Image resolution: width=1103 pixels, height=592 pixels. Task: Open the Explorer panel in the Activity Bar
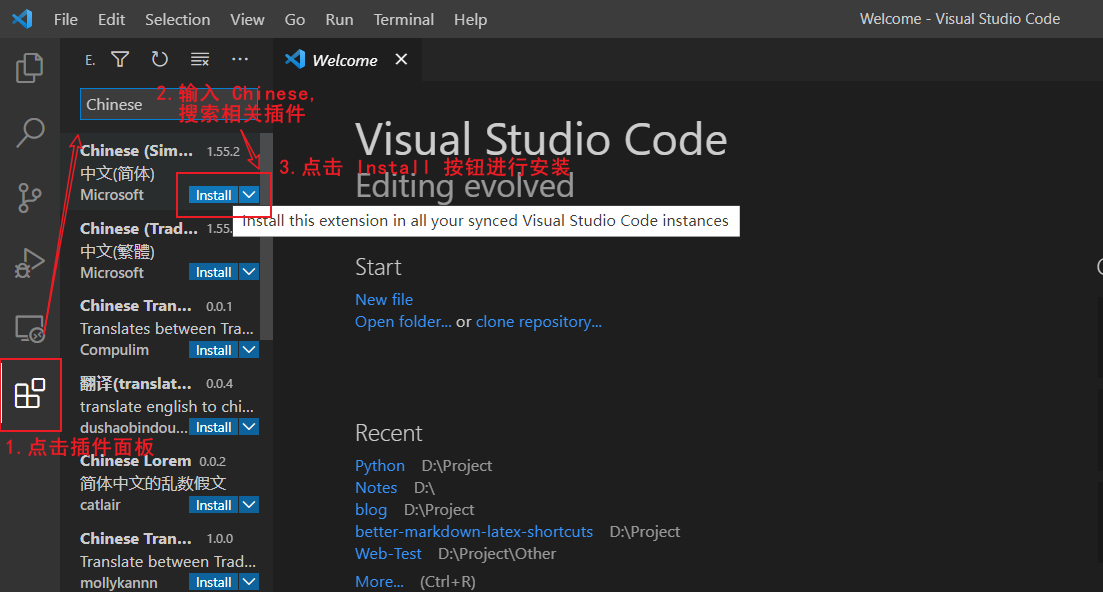pyautogui.click(x=29, y=67)
